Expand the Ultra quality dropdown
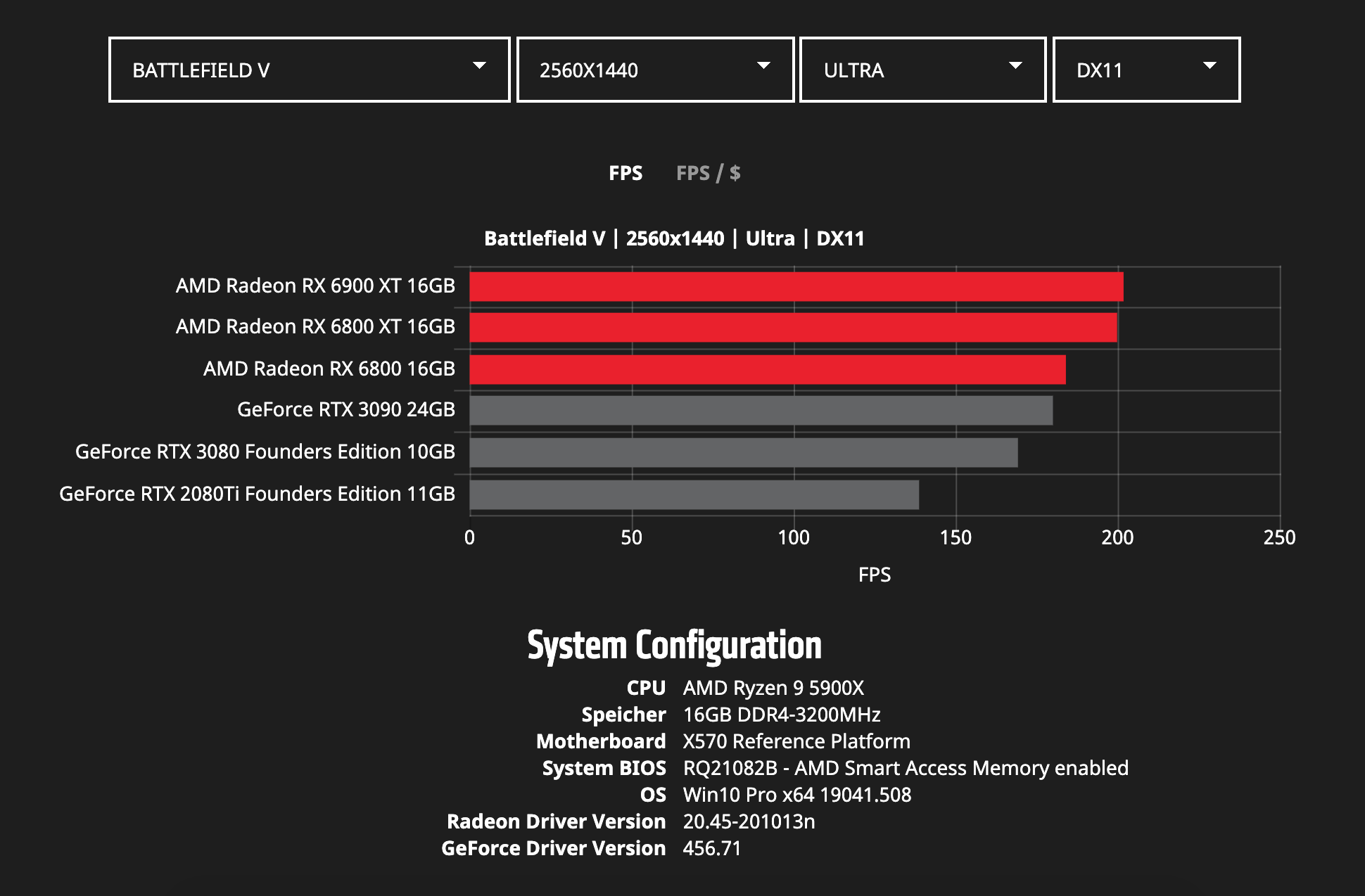1365x896 pixels. click(922, 70)
